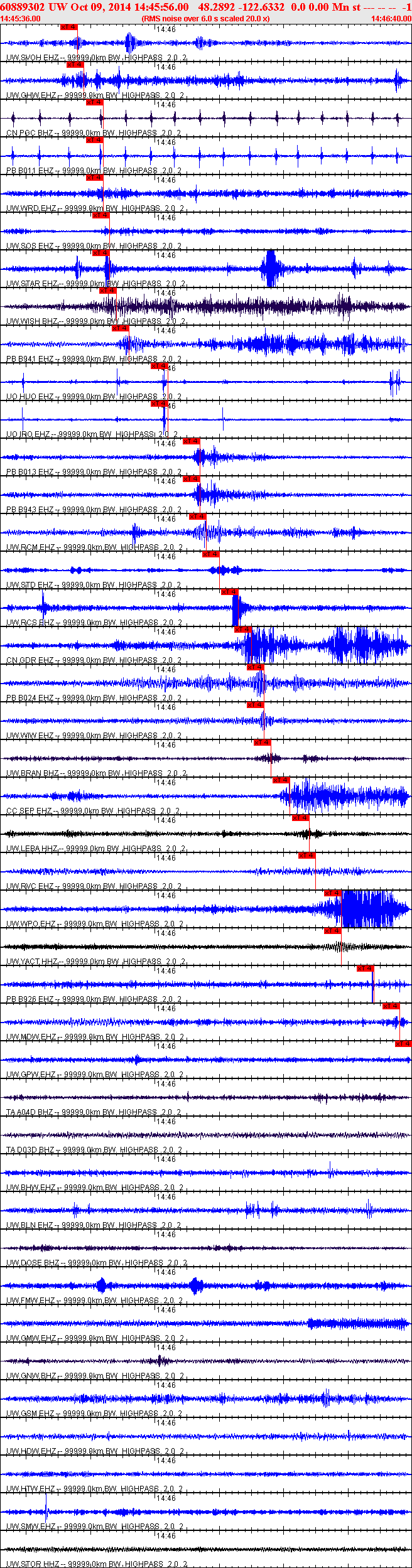
Task: Click the red pick flag on PB.B941 row
Action: 121,328
